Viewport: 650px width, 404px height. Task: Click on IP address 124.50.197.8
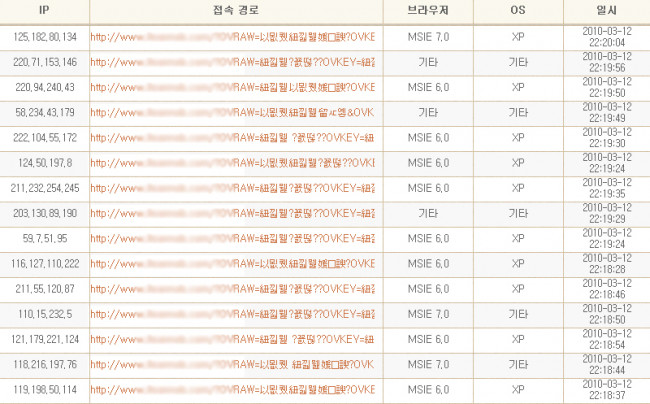[x=45, y=163]
